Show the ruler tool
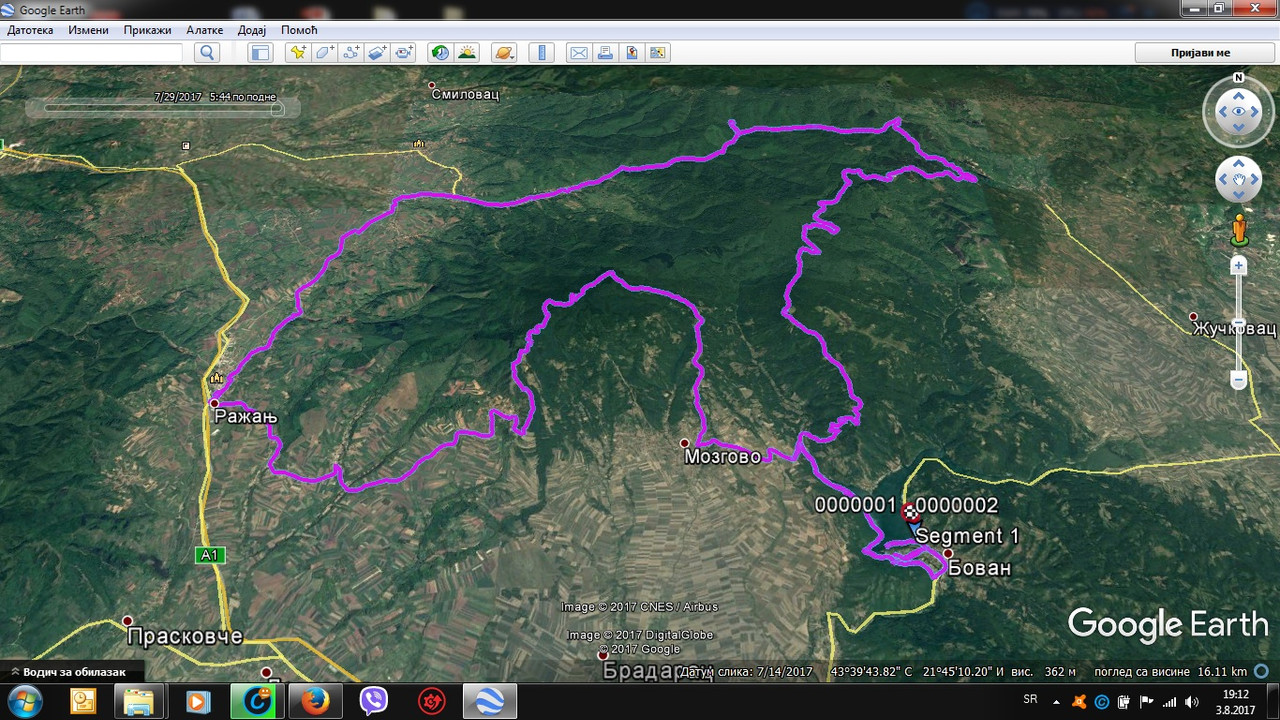The image size is (1280, 720). click(x=543, y=53)
